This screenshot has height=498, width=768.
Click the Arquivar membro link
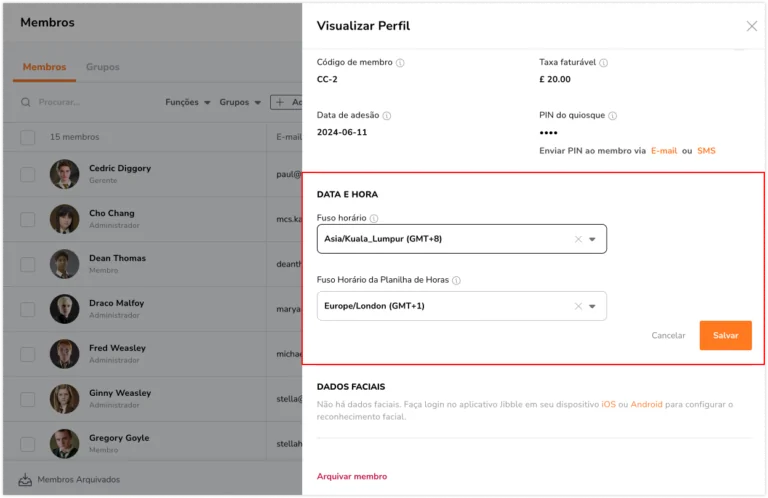point(352,476)
